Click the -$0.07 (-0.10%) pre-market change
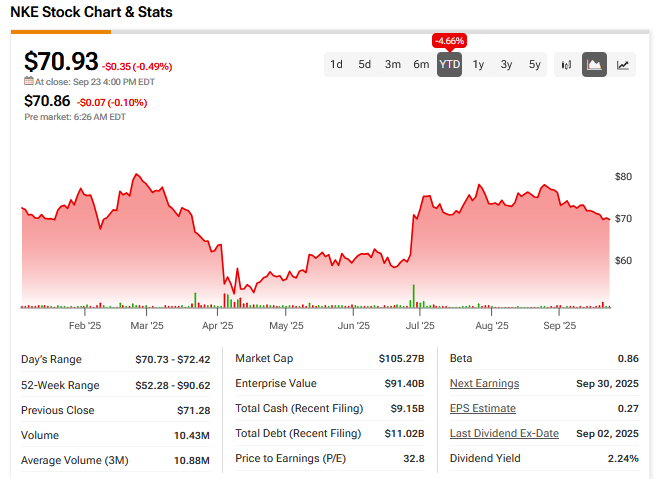The height and width of the screenshot is (479, 658). tap(112, 102)
